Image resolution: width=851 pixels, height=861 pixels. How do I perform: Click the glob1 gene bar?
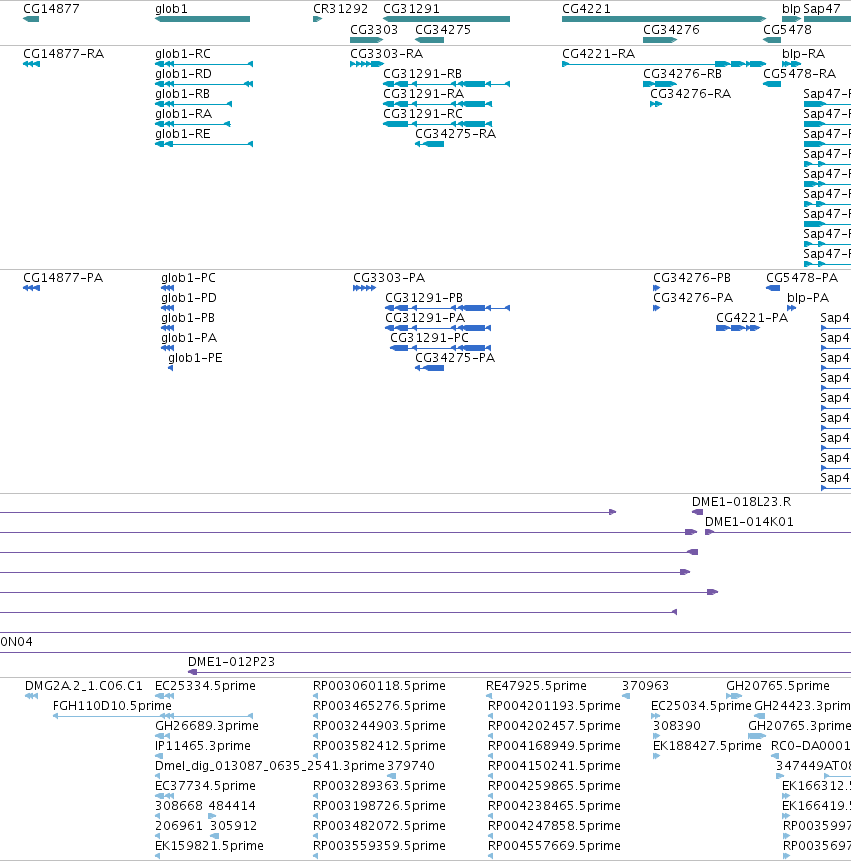(x=203, y=19)
